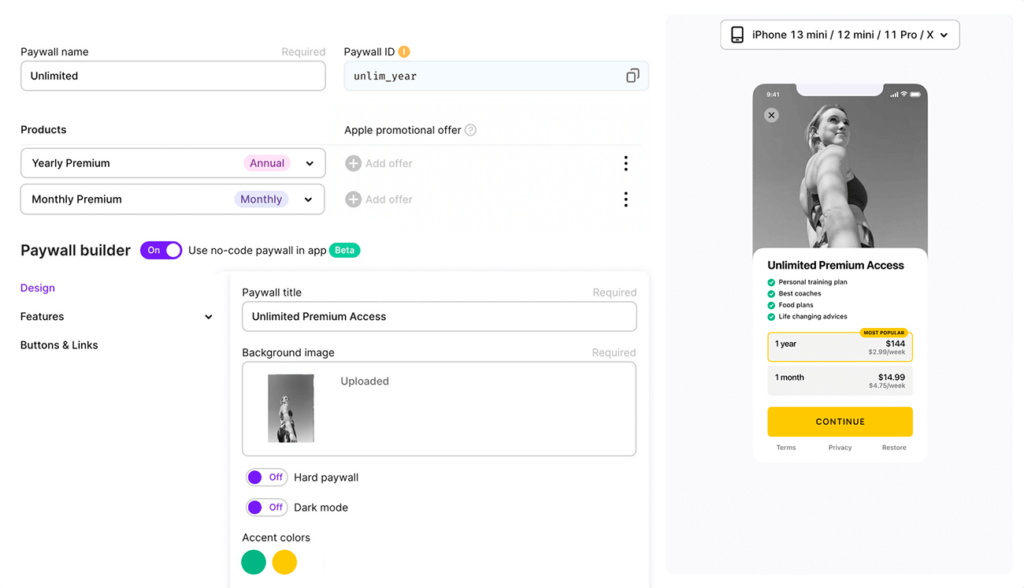1024x588 pixels.
Task: Open the iPhone device preview selector
Action: coord(840,35)
